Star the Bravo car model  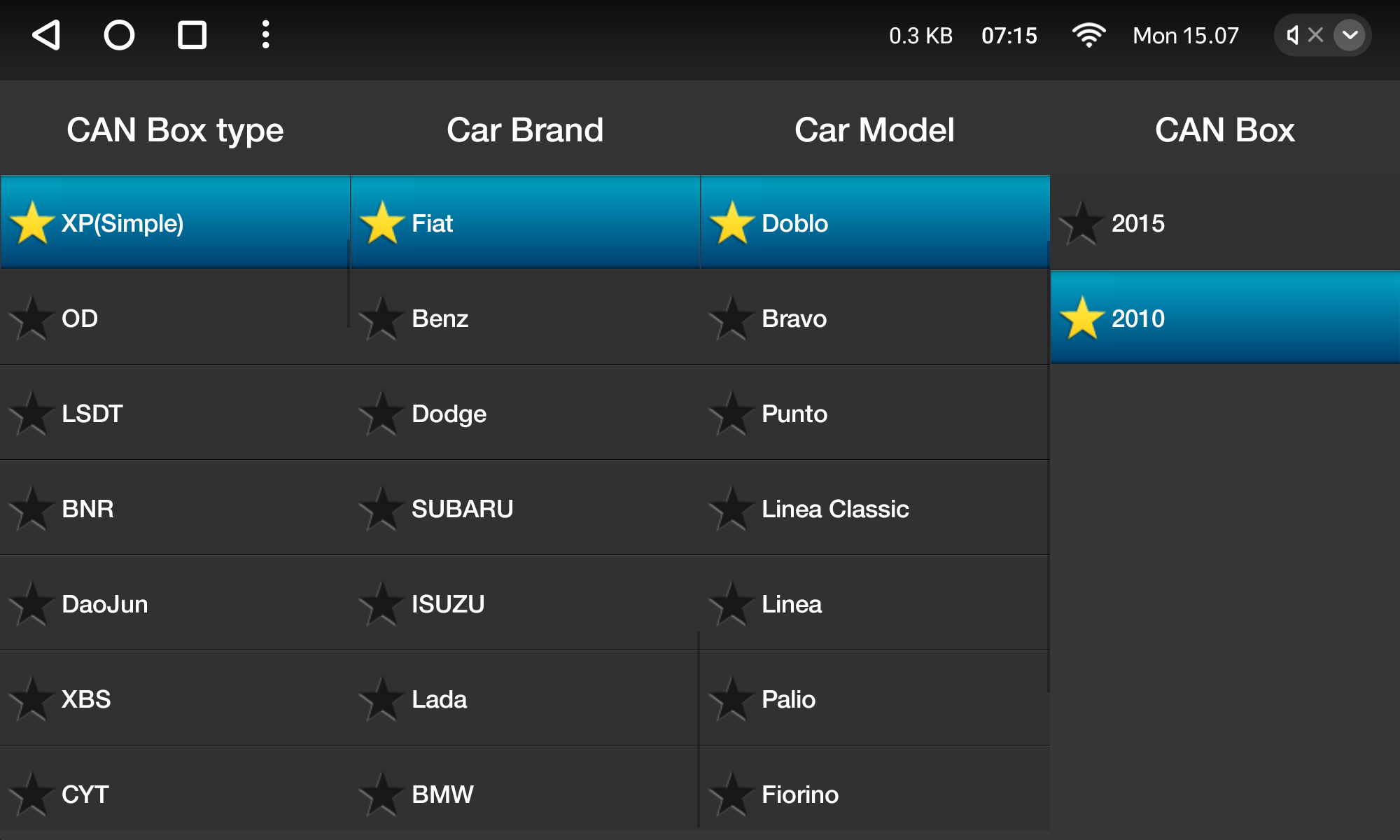(731, 318)
